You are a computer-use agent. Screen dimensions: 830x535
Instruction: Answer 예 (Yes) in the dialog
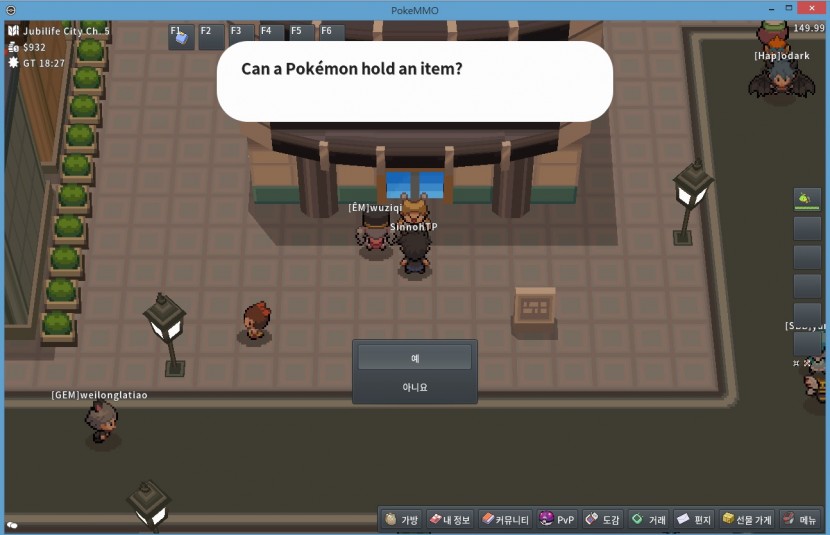tap(414, 358)
